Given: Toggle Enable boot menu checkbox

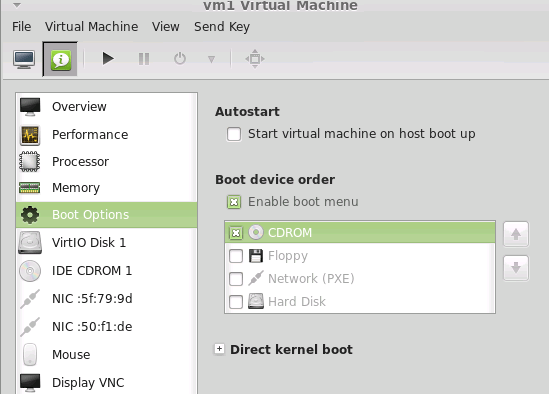Looking at the screenshot, I should pos(234,202).
